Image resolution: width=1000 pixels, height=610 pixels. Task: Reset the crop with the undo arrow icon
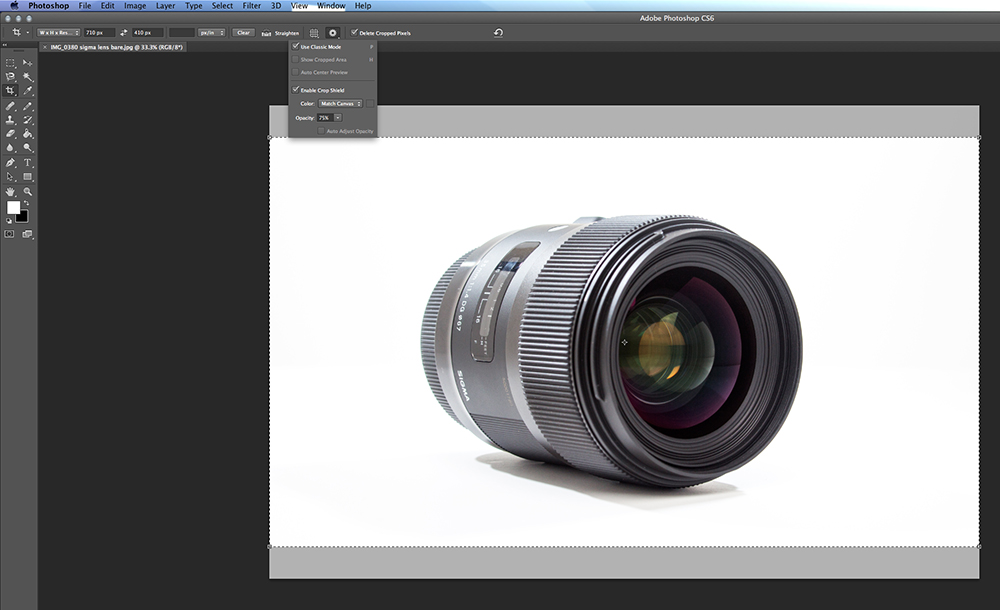pyautogui.click(x=498, y=33)
